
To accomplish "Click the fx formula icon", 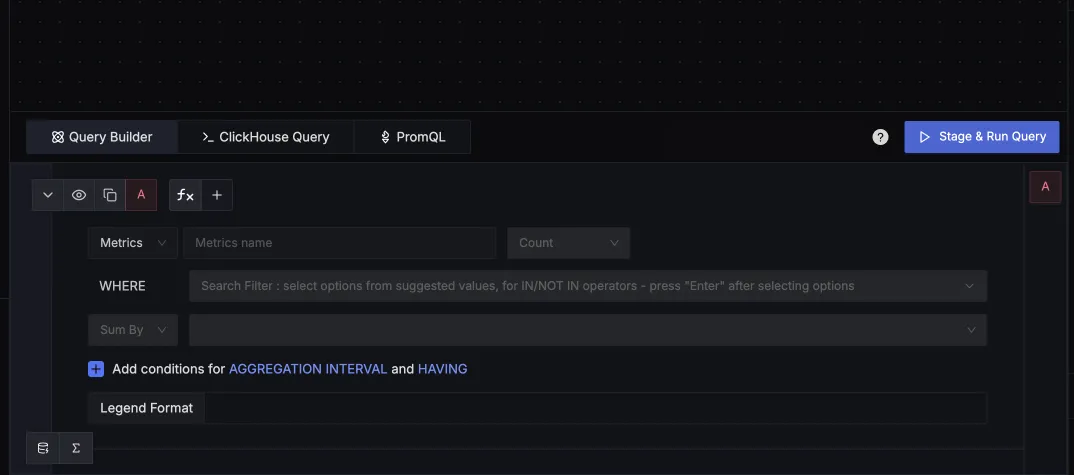I will coord(185,195).
